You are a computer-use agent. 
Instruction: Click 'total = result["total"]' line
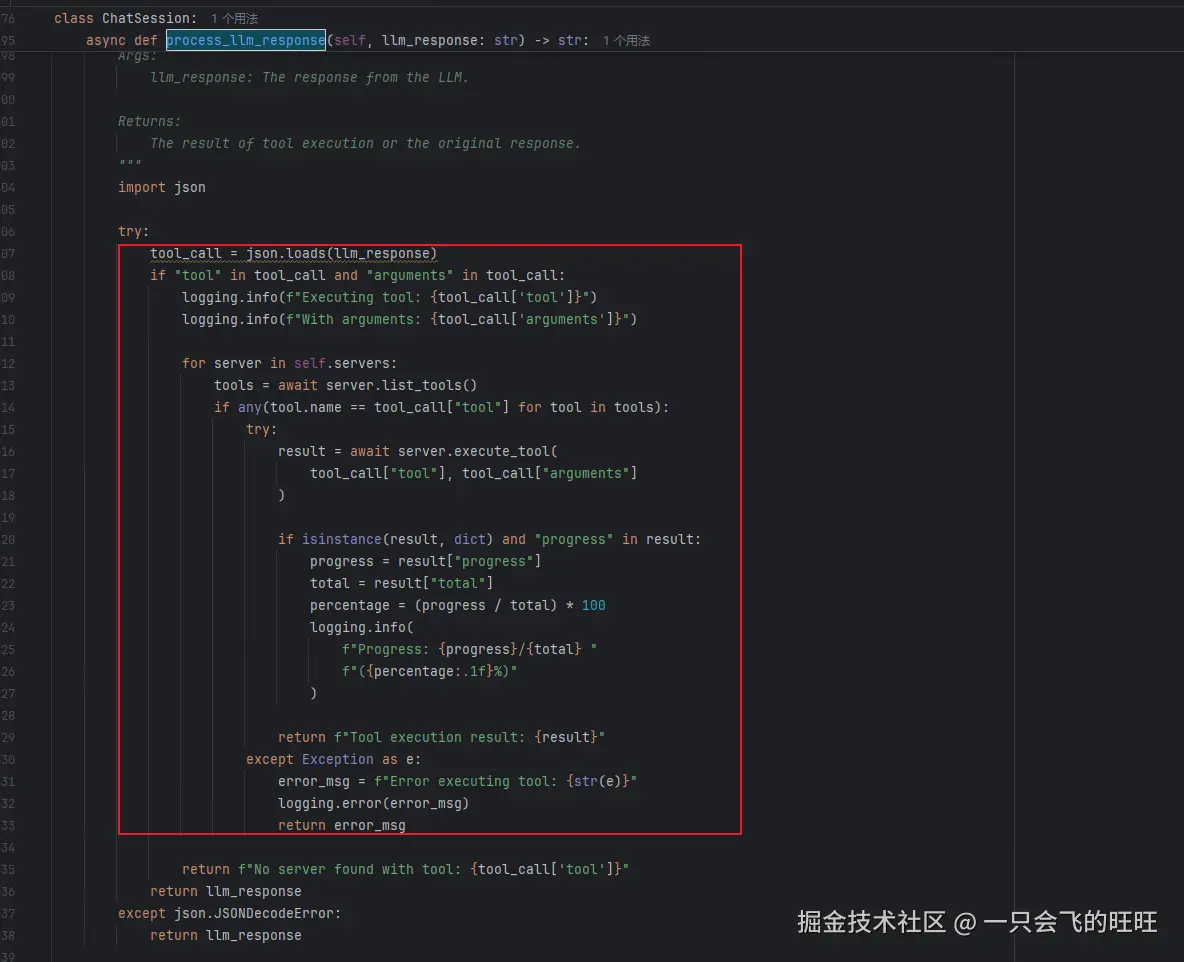click(402, 583)
